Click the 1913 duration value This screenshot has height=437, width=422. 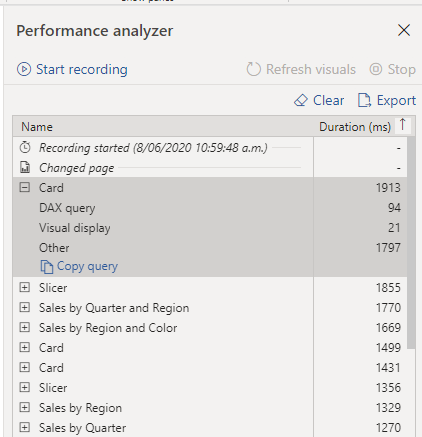tap(388, 188)
